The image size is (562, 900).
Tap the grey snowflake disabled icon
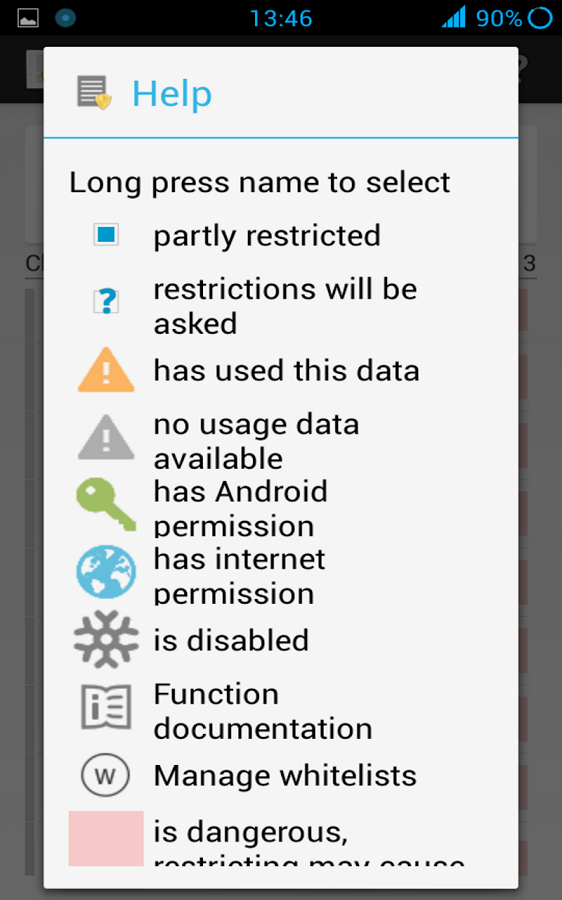point(106,639)
